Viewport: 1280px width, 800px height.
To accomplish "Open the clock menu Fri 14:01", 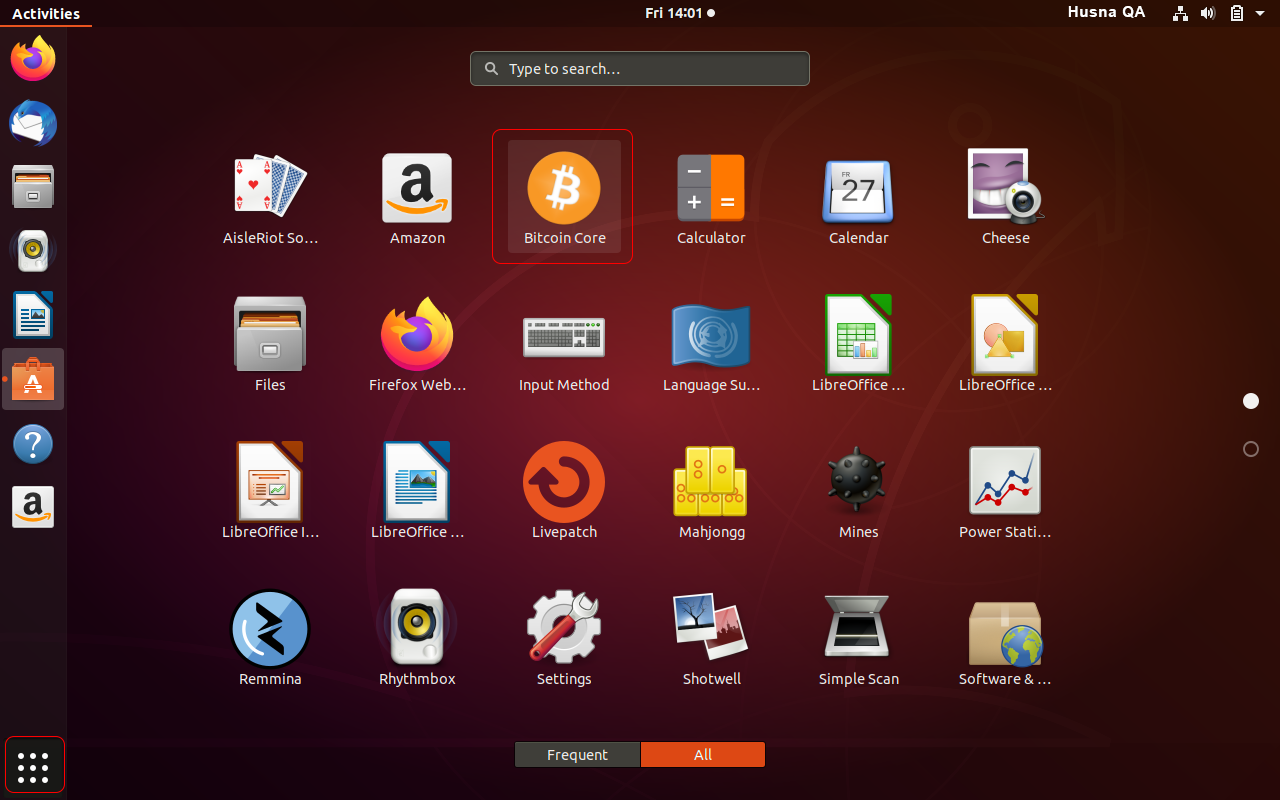I will (680, 13).
